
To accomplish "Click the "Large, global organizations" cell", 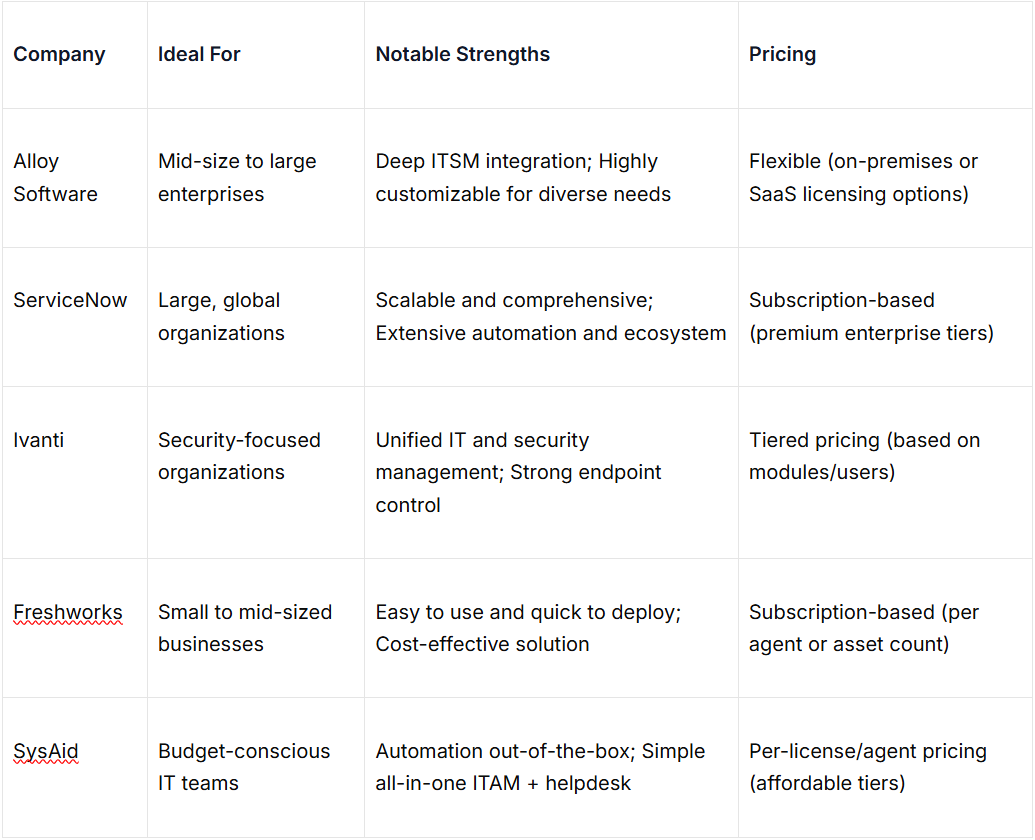I will (221, 317).
